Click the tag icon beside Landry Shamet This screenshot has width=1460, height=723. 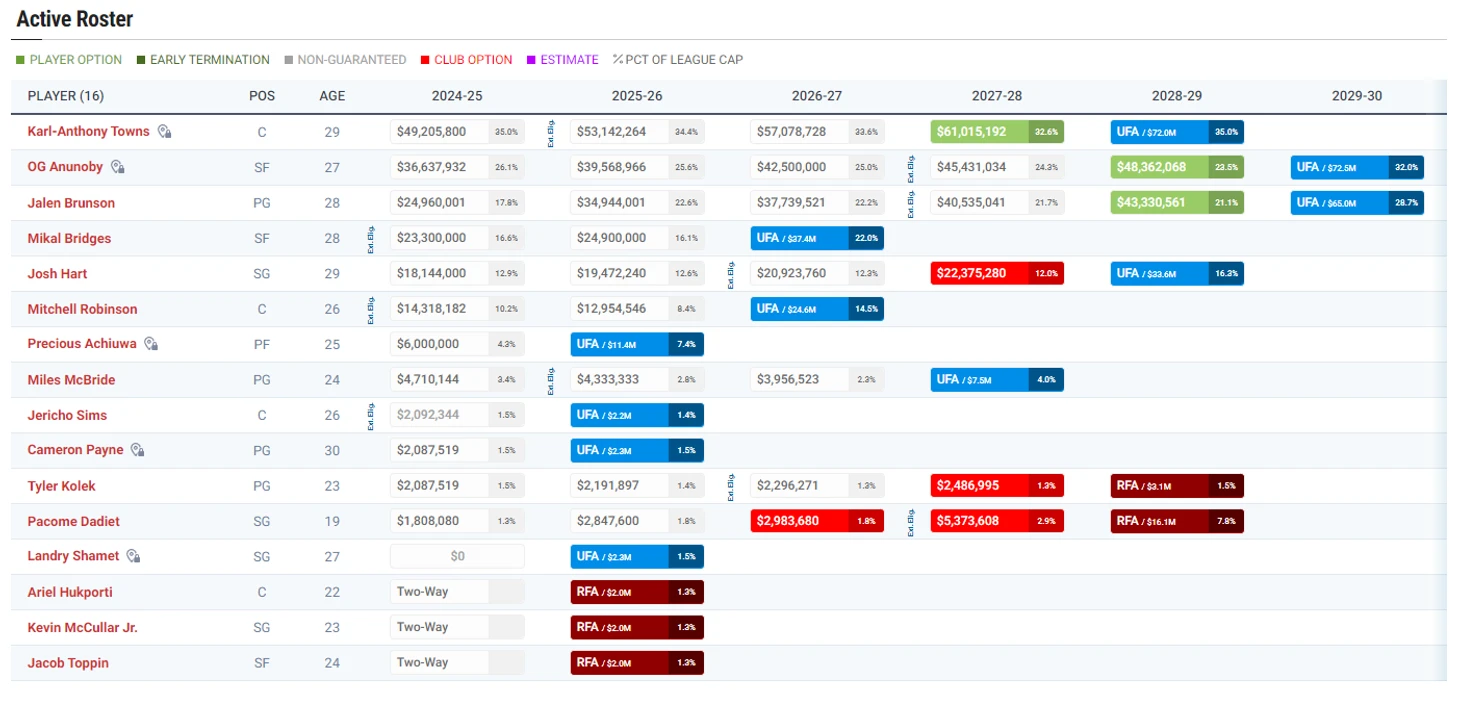(134, 556)
